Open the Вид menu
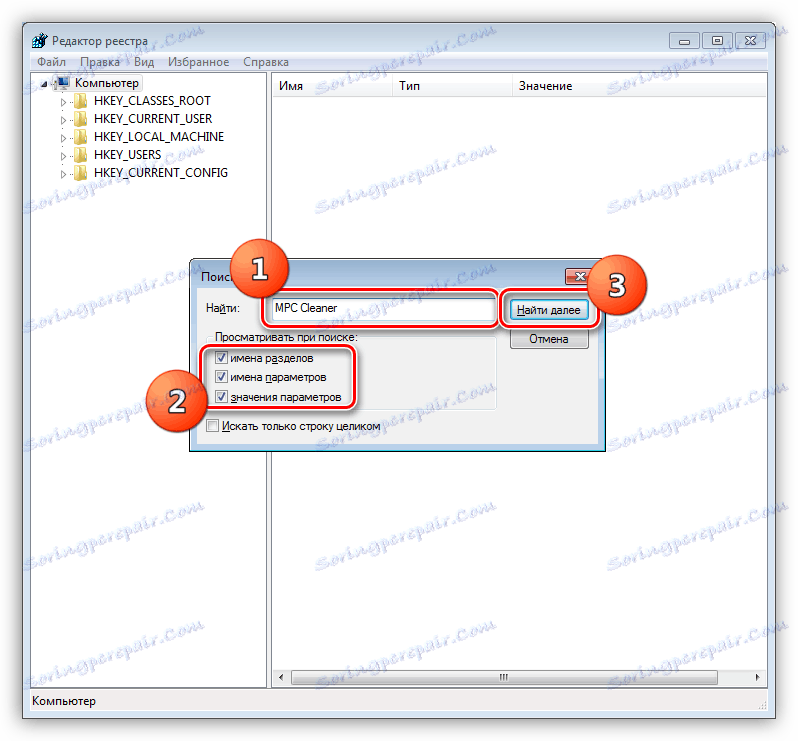This screenshot has width=798, height=741. click(x=144, y=62)
